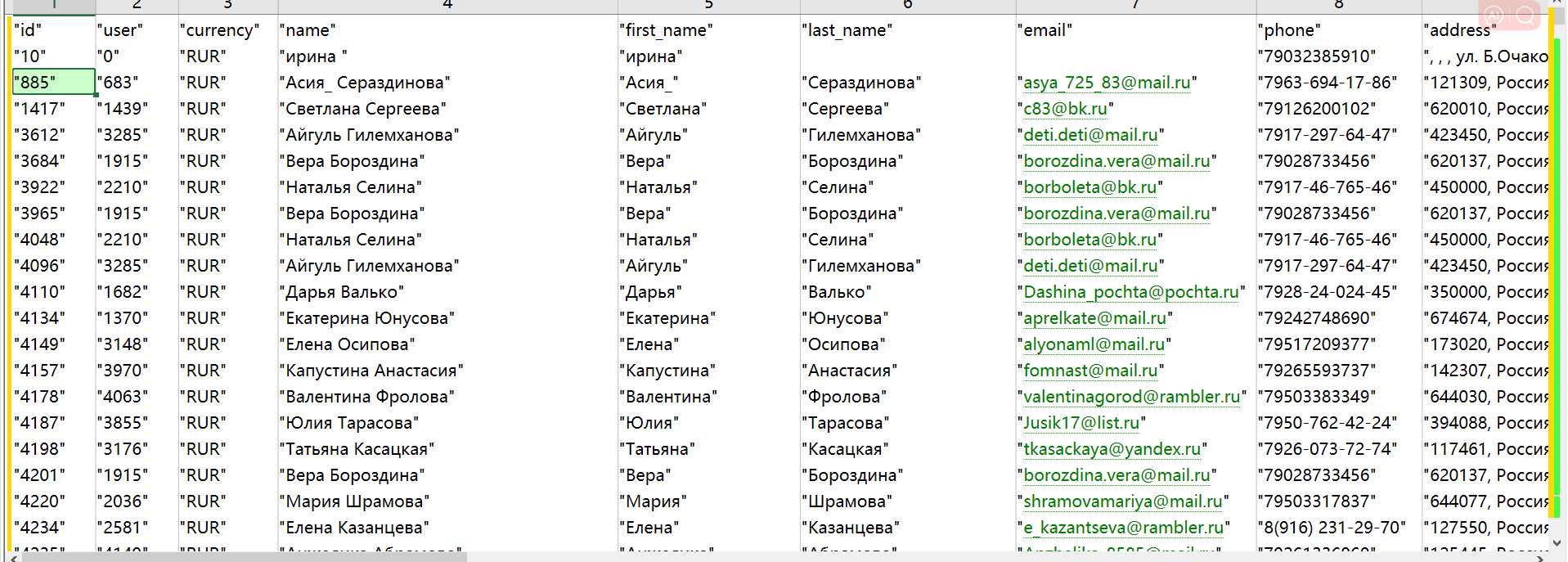Select name cell "Екатерина Юнусова"

[x=448, y=318]
